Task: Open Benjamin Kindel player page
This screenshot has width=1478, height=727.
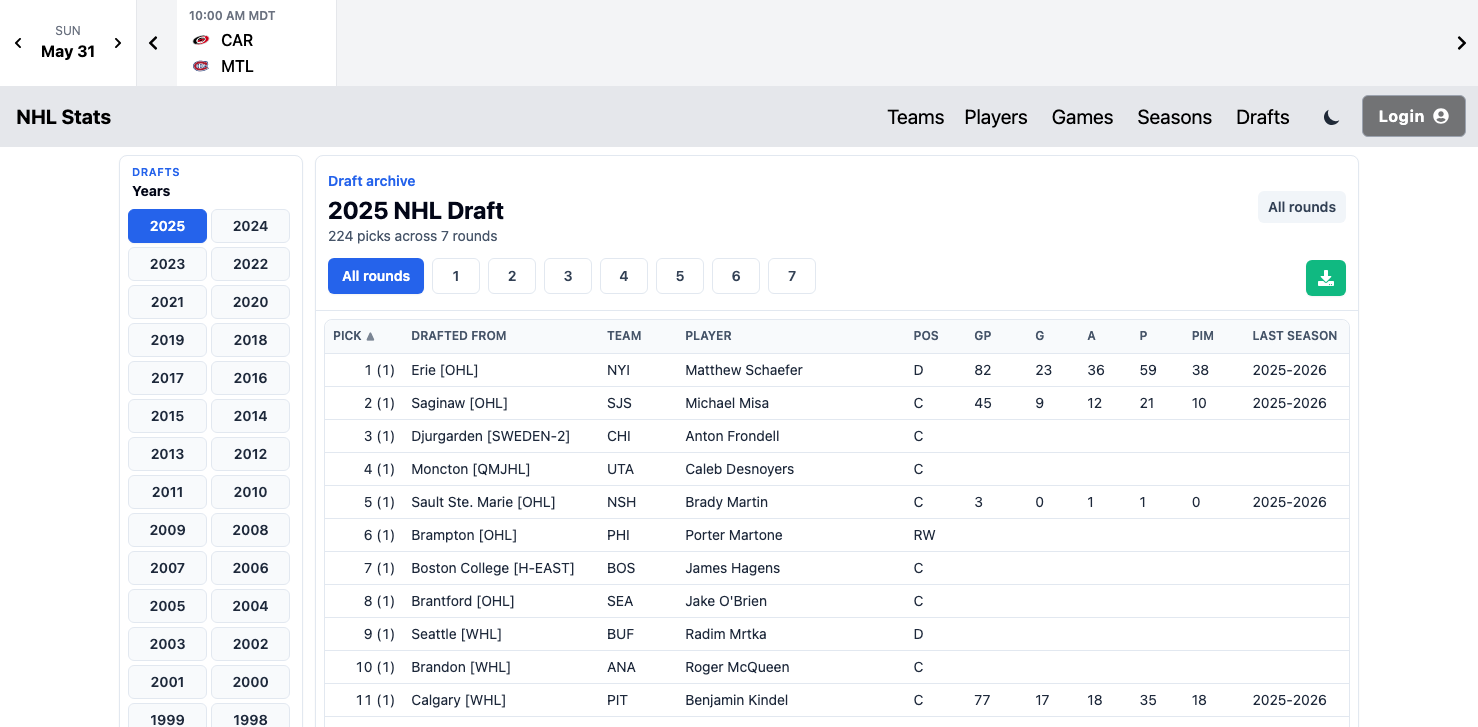Action: click(737, 700)
